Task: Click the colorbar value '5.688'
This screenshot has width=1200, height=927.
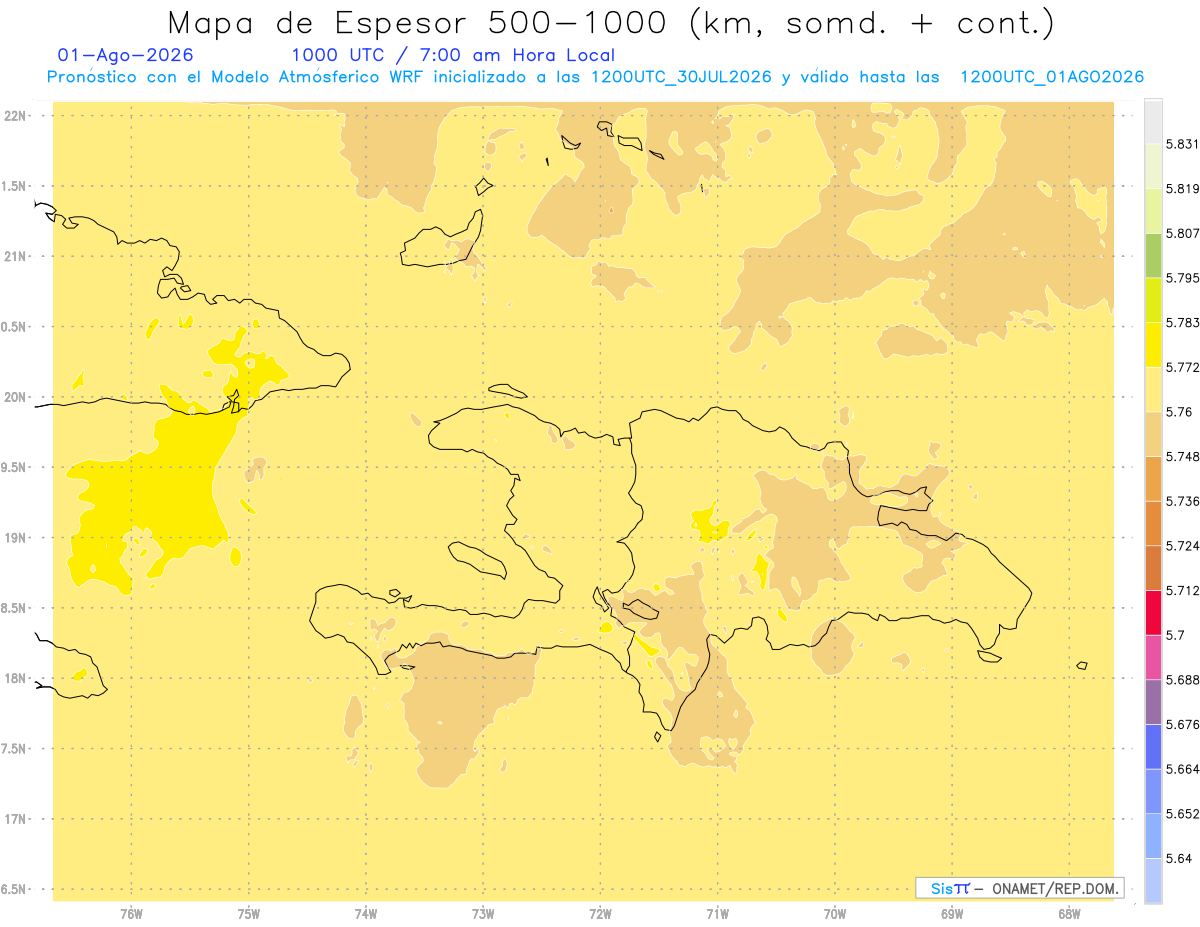Action: pos(1182,680)
